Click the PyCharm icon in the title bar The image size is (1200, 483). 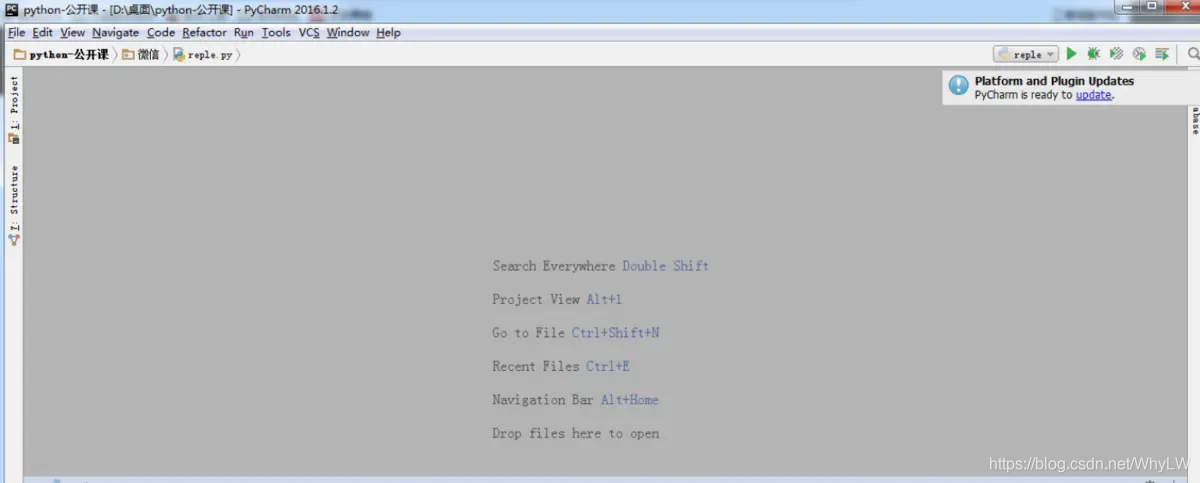coord(12,10)
